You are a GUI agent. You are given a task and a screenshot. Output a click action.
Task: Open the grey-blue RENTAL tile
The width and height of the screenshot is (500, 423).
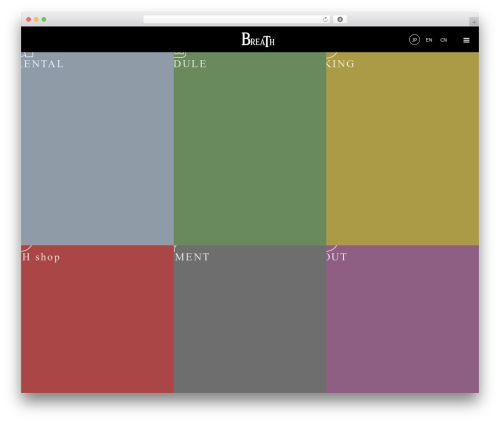click(x=97, y=148)
